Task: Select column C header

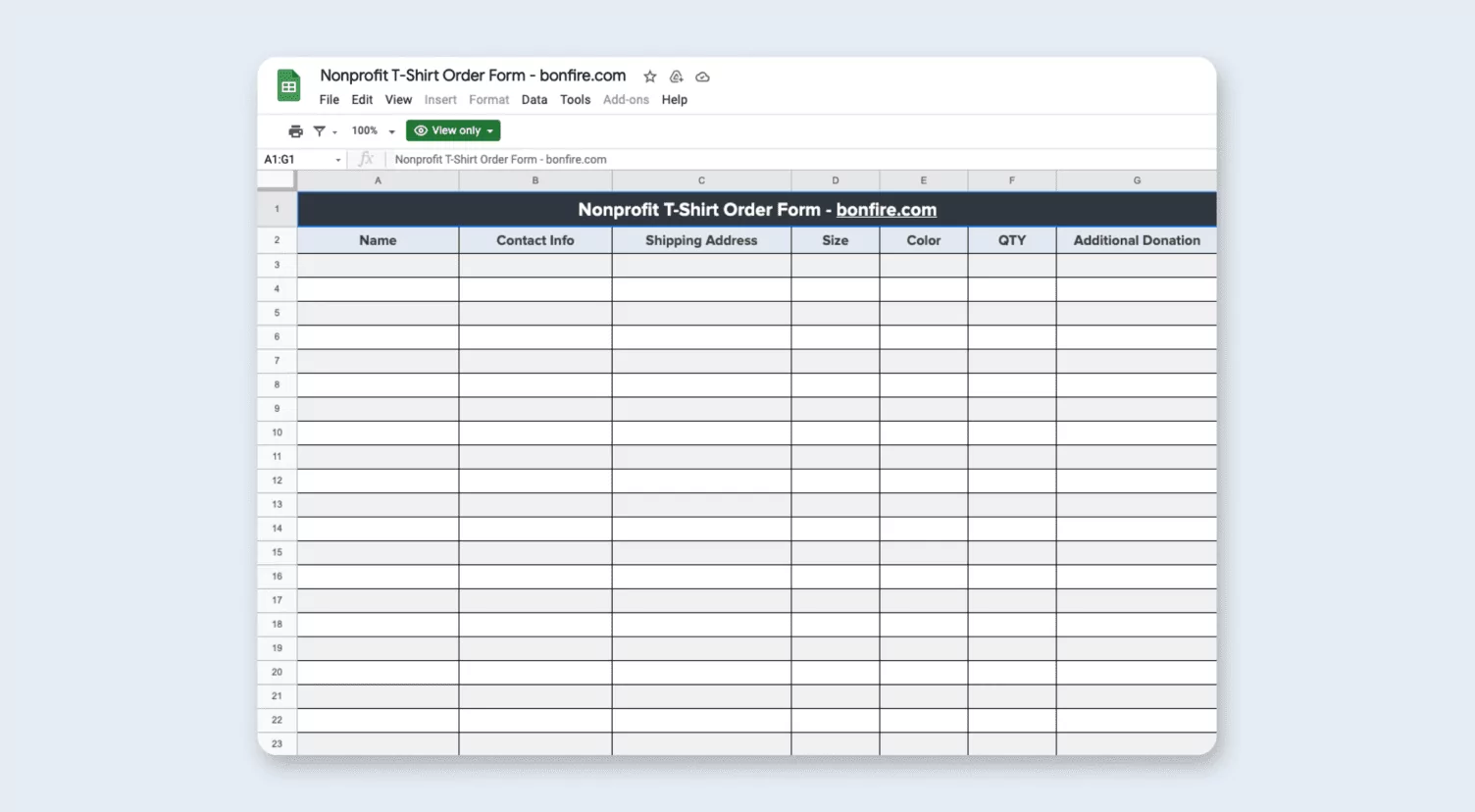Action: pyautogui.click(x=701, y=180)
